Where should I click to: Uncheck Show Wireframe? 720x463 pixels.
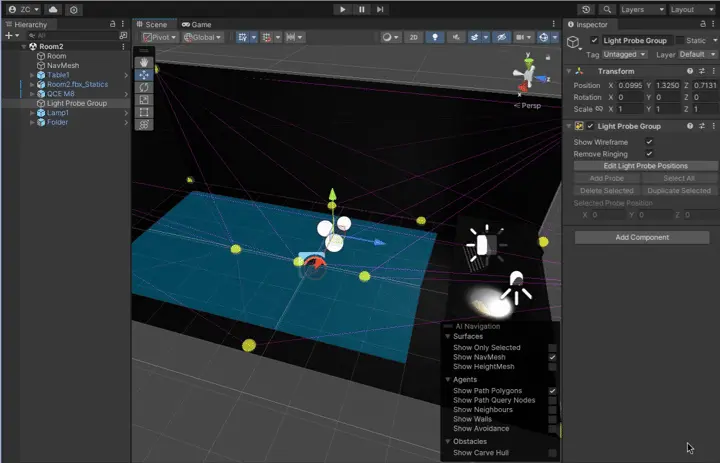(649, 141)
